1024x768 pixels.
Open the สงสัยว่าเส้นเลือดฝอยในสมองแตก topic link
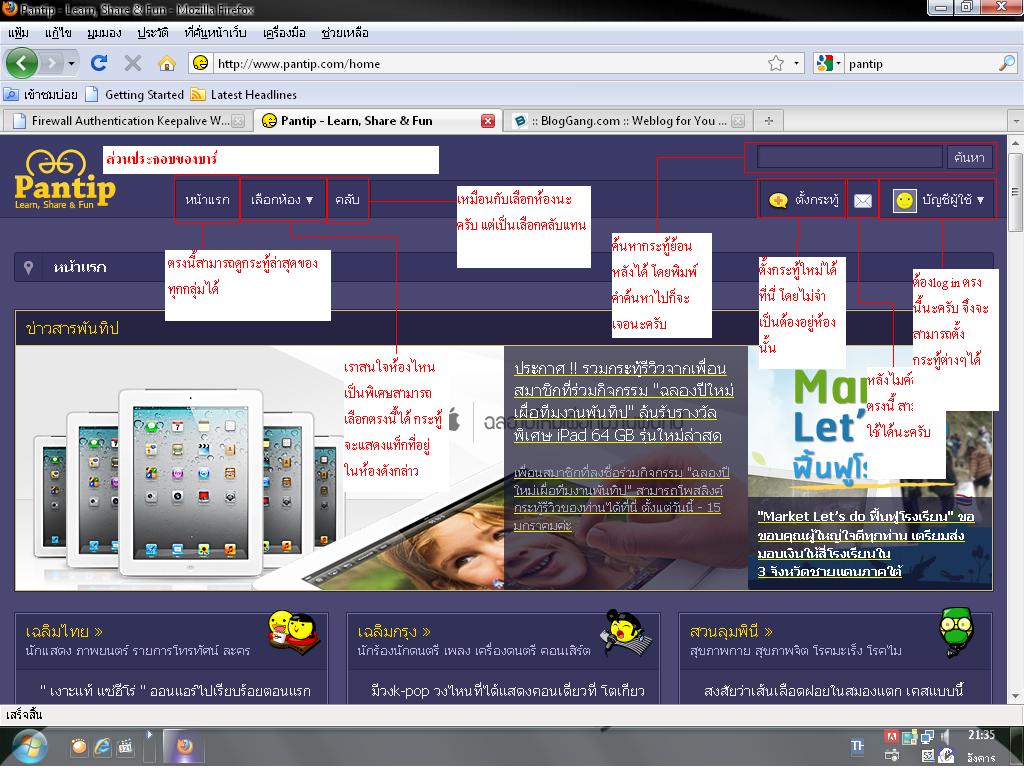coord(834,691)
